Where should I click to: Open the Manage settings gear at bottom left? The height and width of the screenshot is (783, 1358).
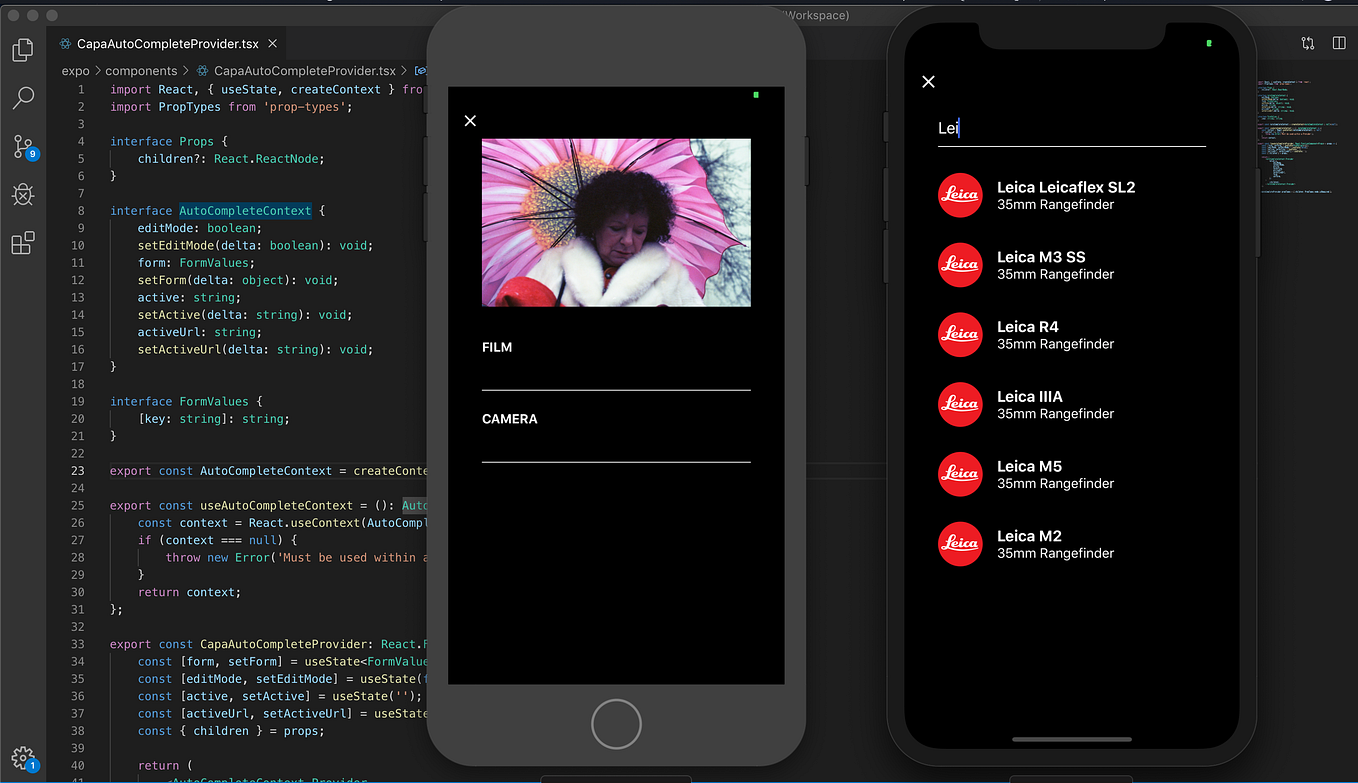pos(22,758)
